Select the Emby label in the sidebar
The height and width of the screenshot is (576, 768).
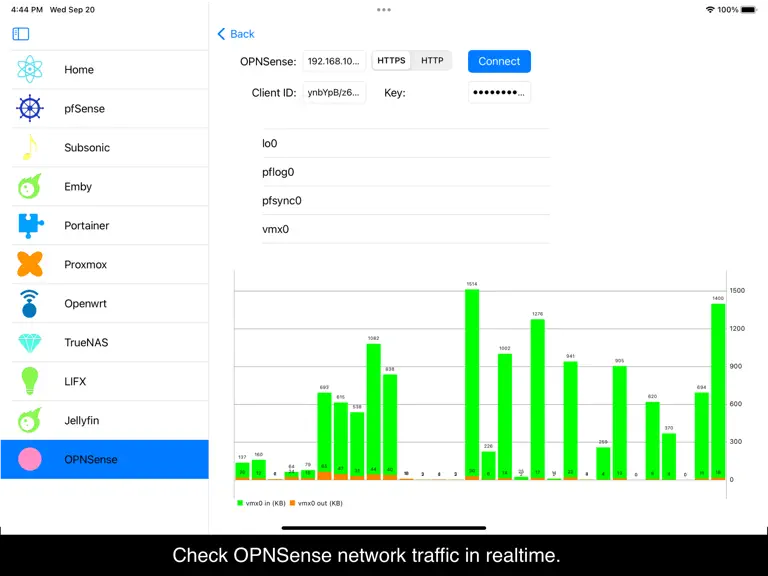[x=78, y=187]
